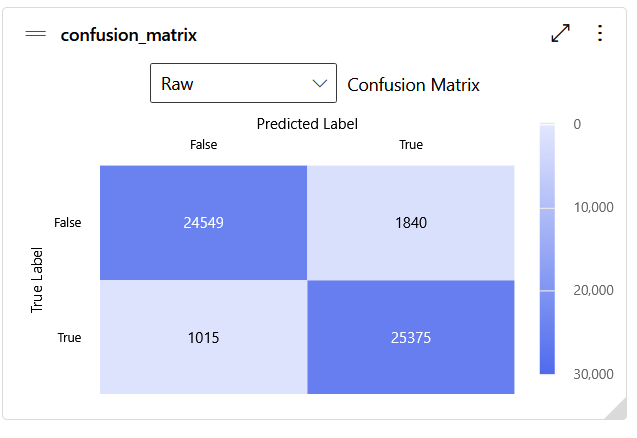Expand the chart to full screen

point(561,33)
